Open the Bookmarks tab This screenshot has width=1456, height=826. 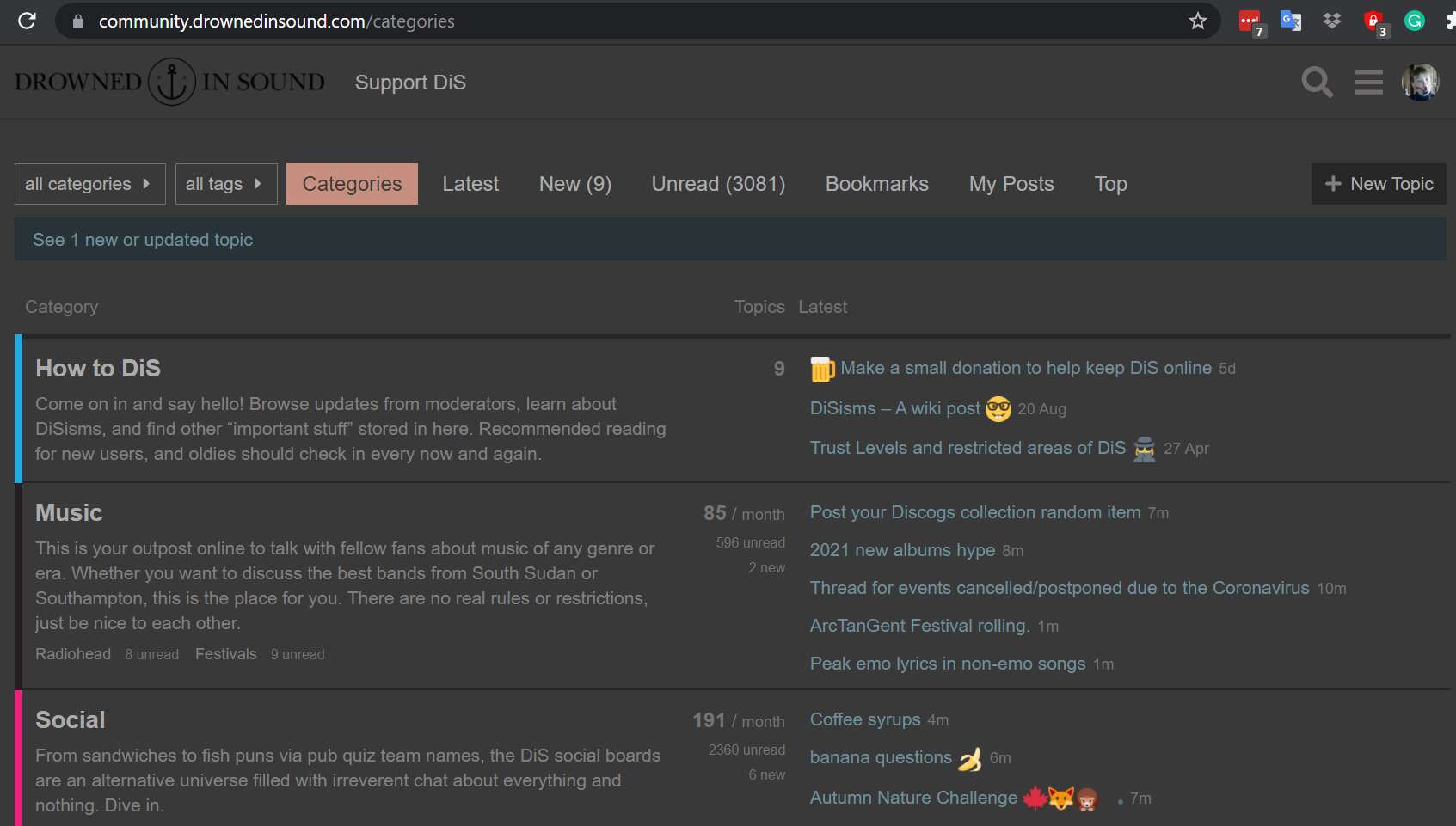click(x=877, y=184)
